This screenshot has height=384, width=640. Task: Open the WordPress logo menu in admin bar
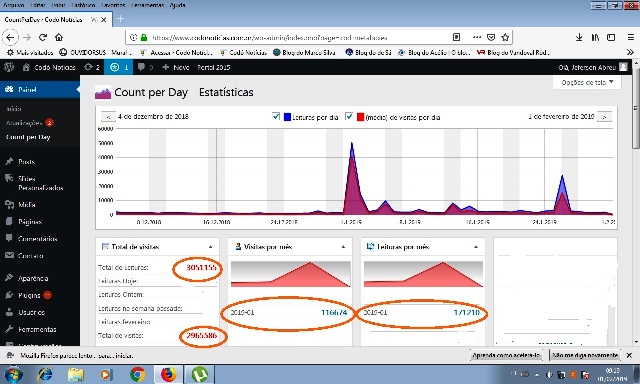point(9,67)
